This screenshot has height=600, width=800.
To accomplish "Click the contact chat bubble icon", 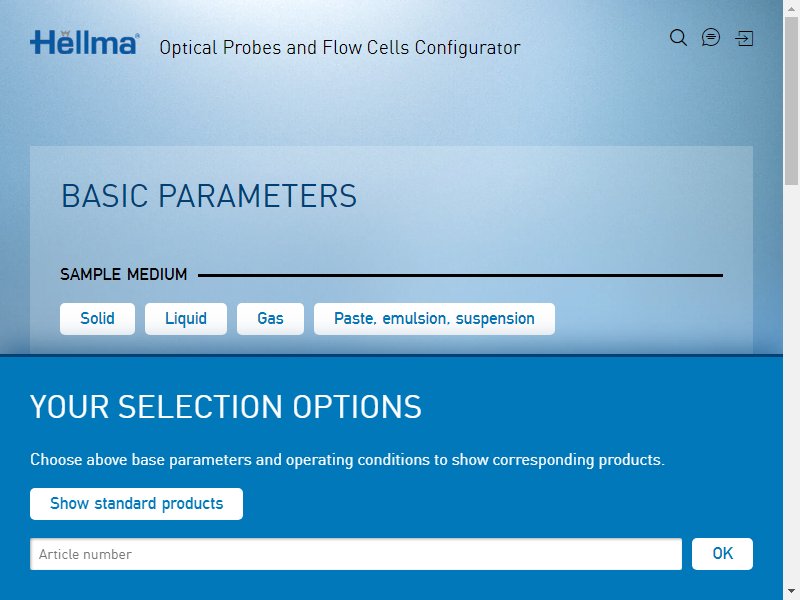I will 711,37.
